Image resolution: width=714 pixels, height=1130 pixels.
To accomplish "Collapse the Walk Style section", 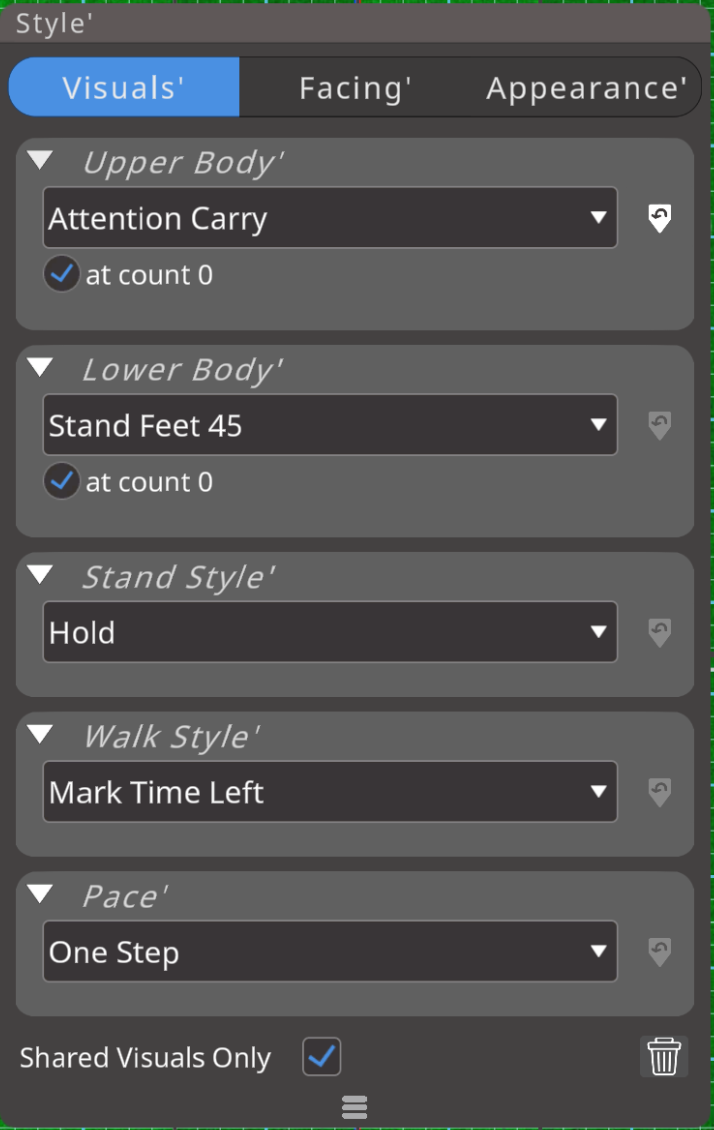I will (x=40, y=735).
